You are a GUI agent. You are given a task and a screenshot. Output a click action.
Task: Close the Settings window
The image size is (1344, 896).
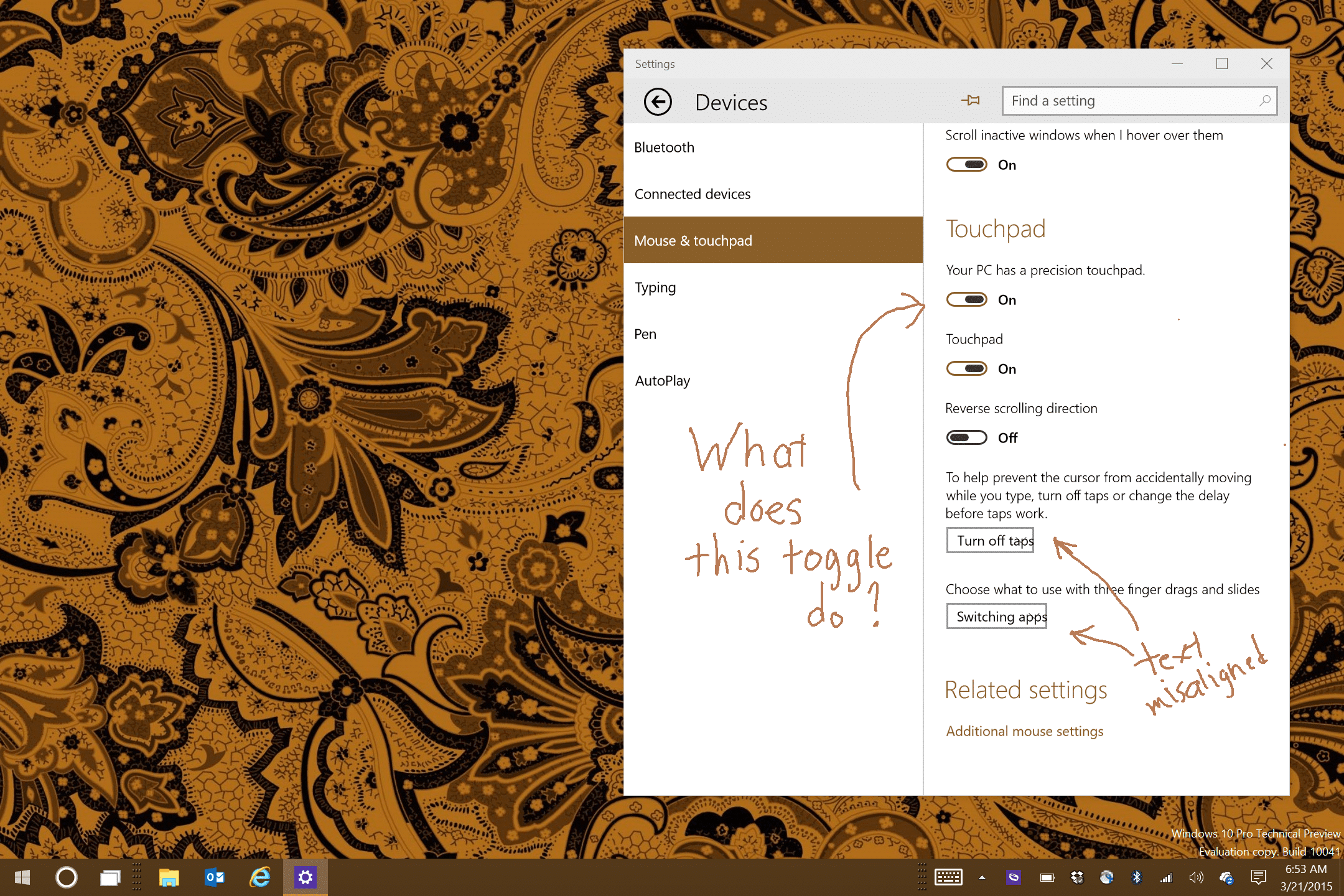click(1267, 63)
